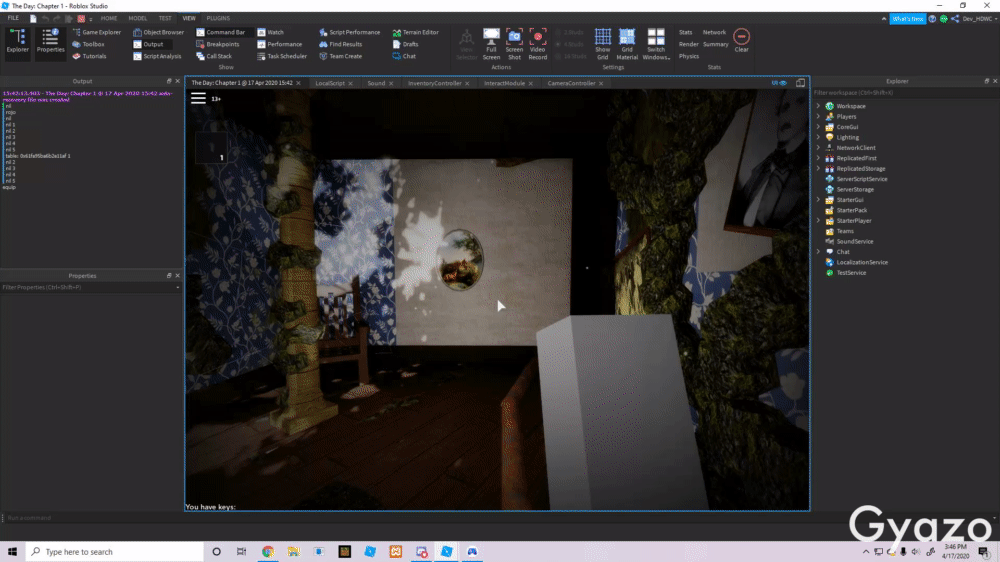Open the Performance window
This screenshot has width=1000, height=562.
(x=280, y=44)
